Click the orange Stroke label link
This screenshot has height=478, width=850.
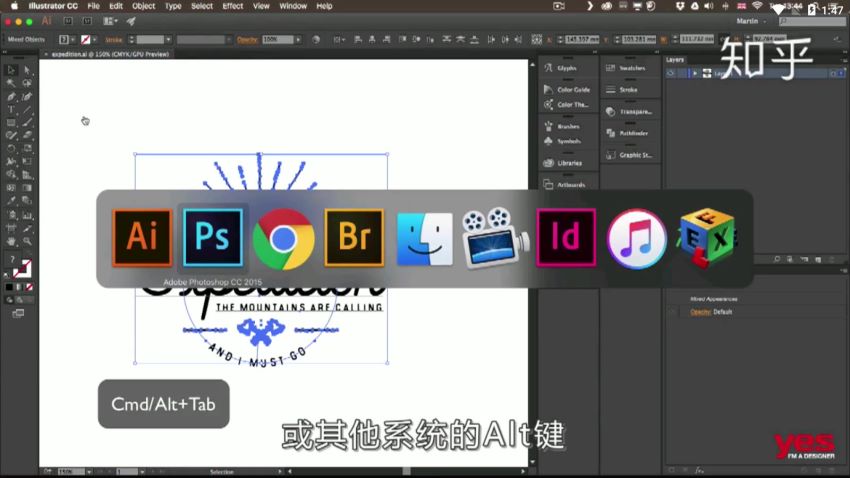113,40
